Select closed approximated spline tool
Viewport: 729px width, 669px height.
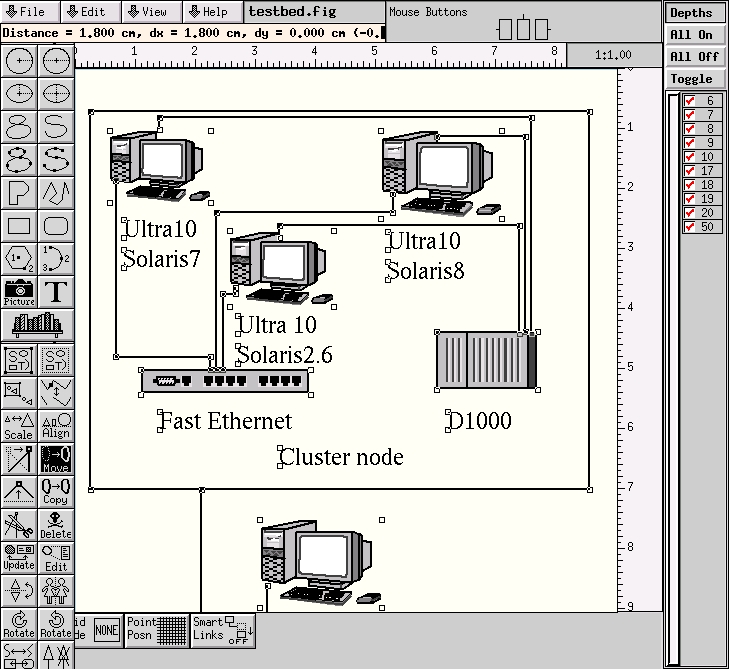tap(19, 126)
